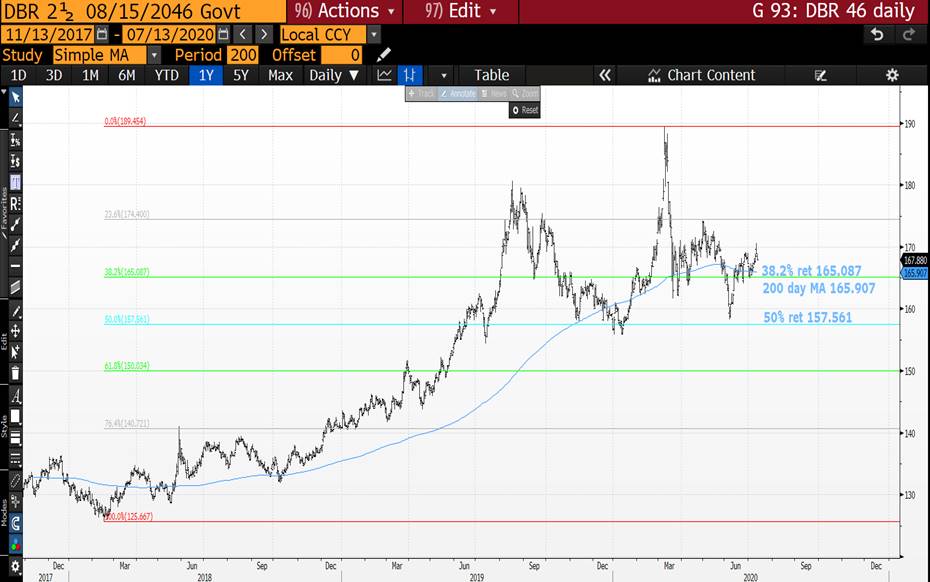Viewport: 930px width, 582px height.
Task: Open Chart Content panel
Action: [700, 75]
